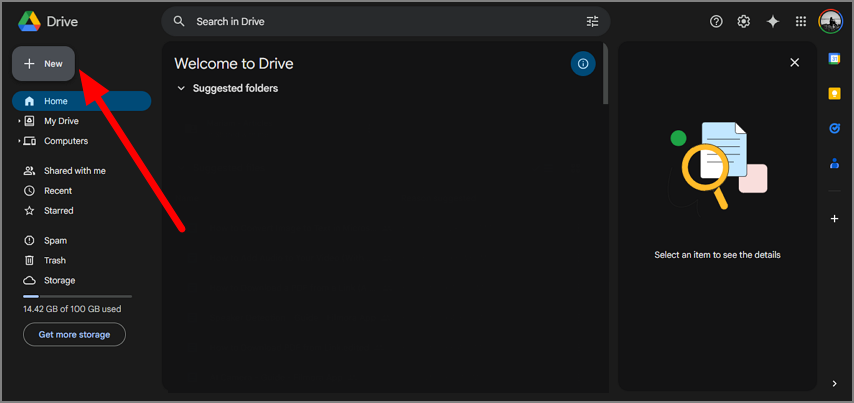Hide side panel chevron arrow
The image size is (854, 403).
834,383
